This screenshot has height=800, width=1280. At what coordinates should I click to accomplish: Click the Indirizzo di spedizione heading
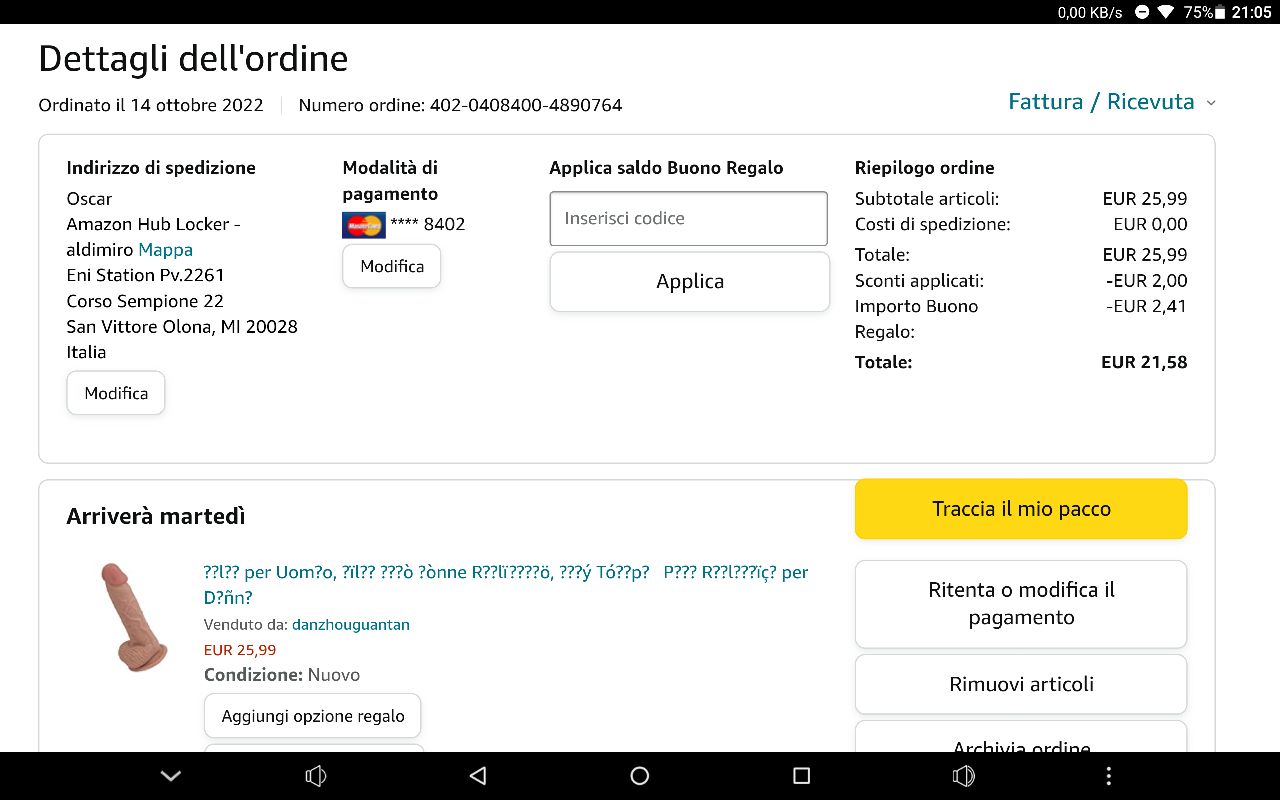click(x=161, y=168)
